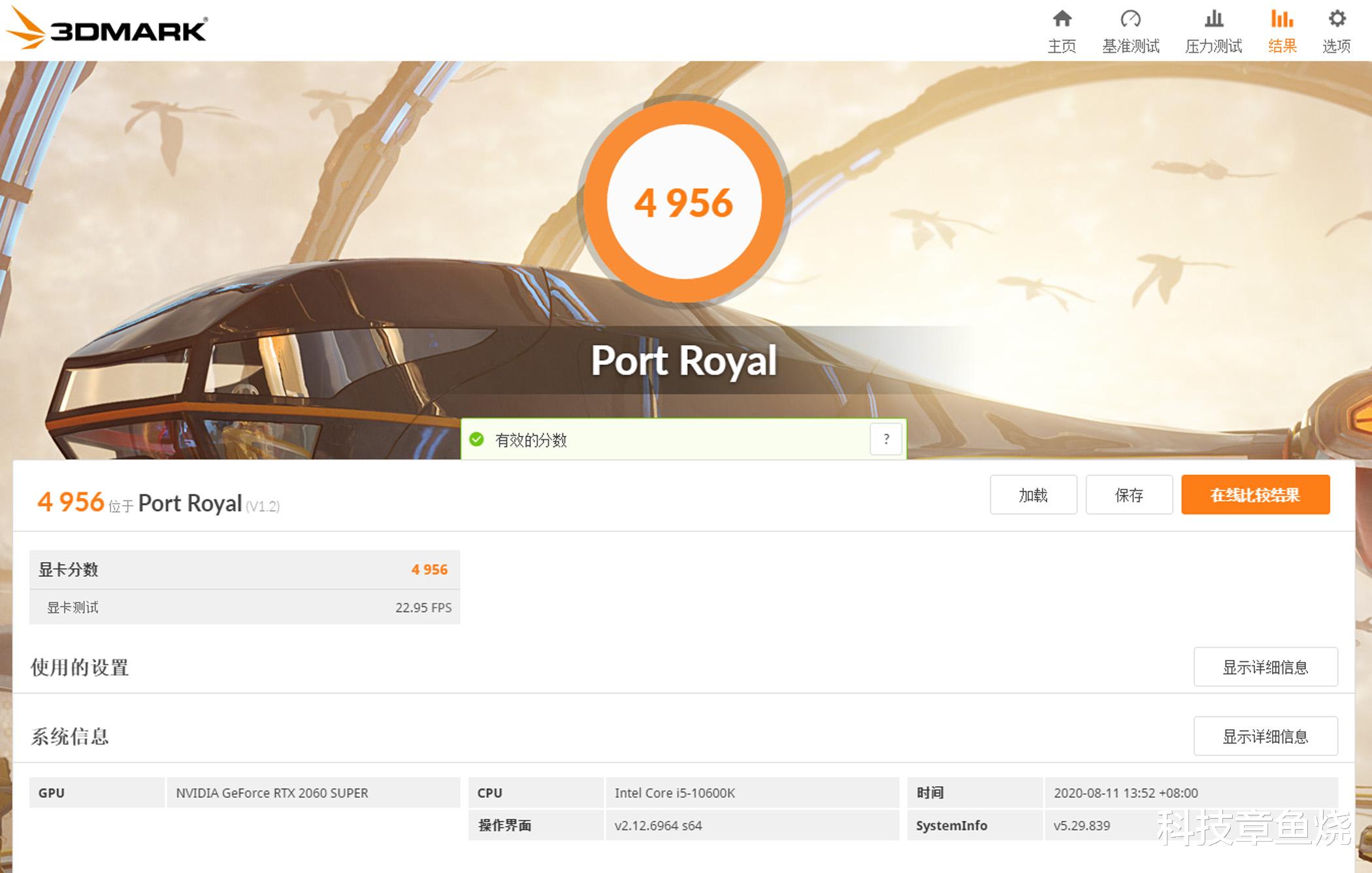Click the 显卡测试 22.95 FPS row

(245, 608)
